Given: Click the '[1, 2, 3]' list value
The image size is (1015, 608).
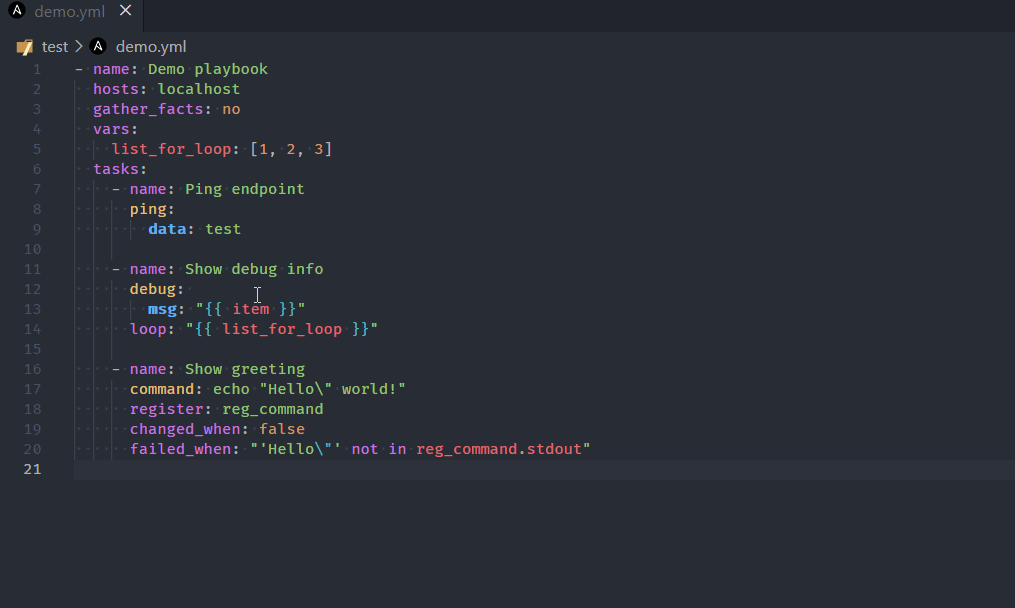Looking at the screenshot, I should tap(291, 150).
